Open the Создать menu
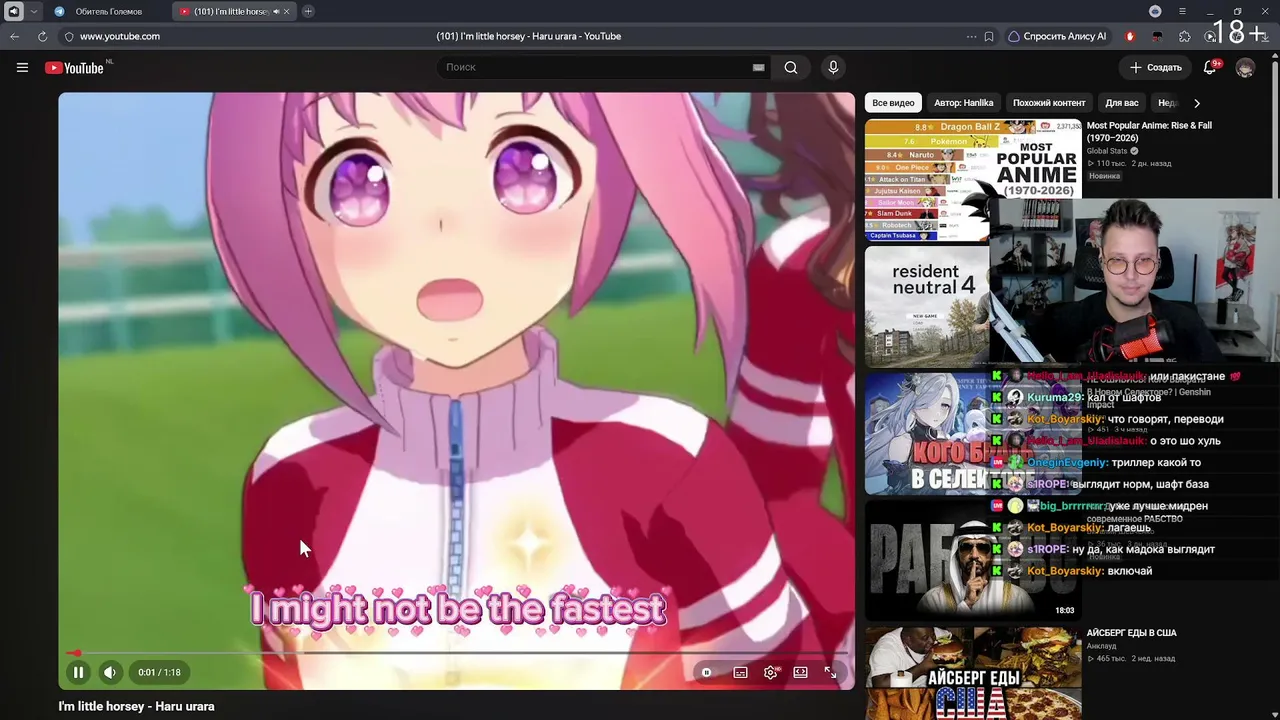The image size is (1280, 720). click(1156, 67)
